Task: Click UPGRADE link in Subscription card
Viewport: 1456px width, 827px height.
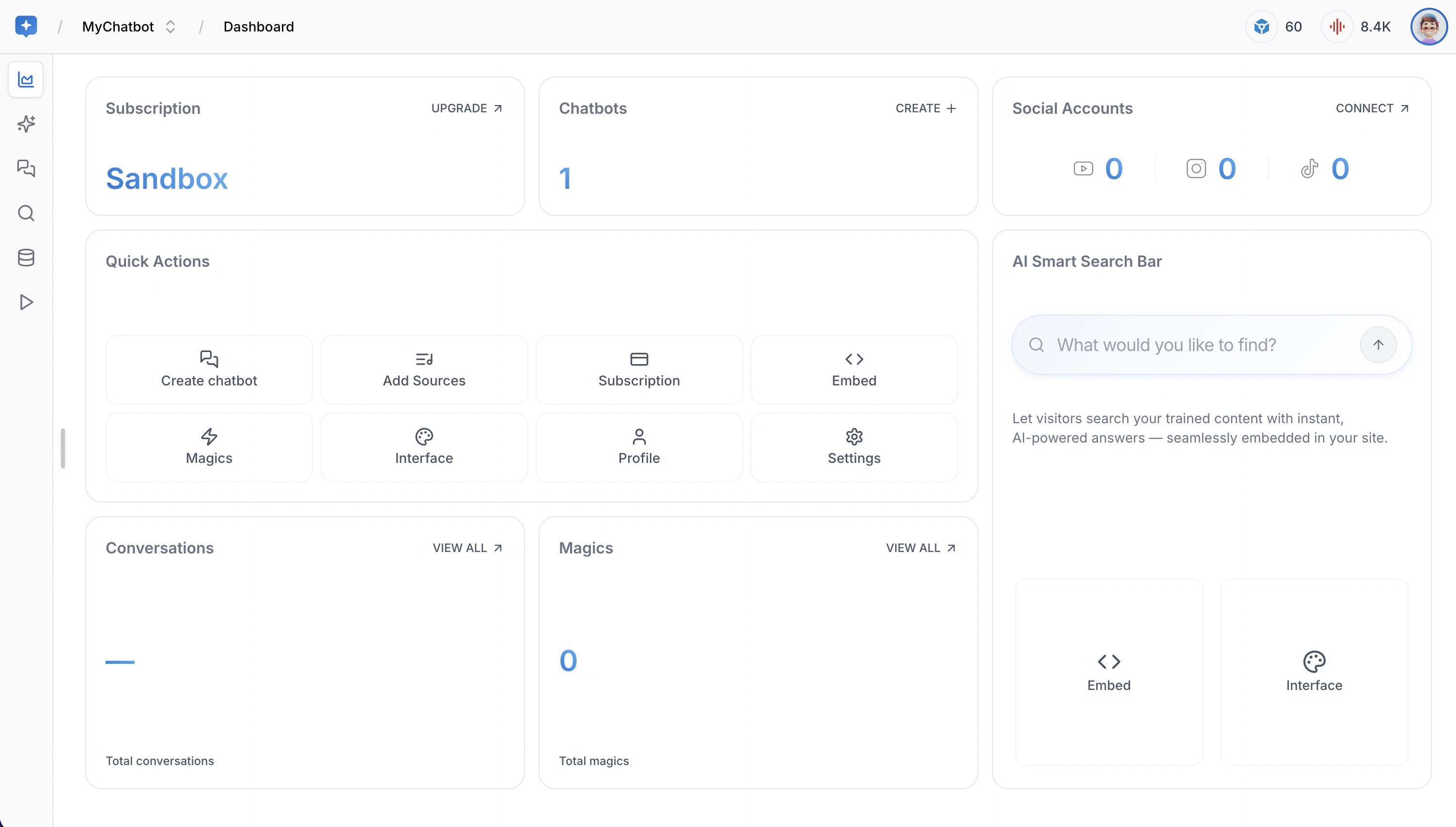Action: point(466,108)
